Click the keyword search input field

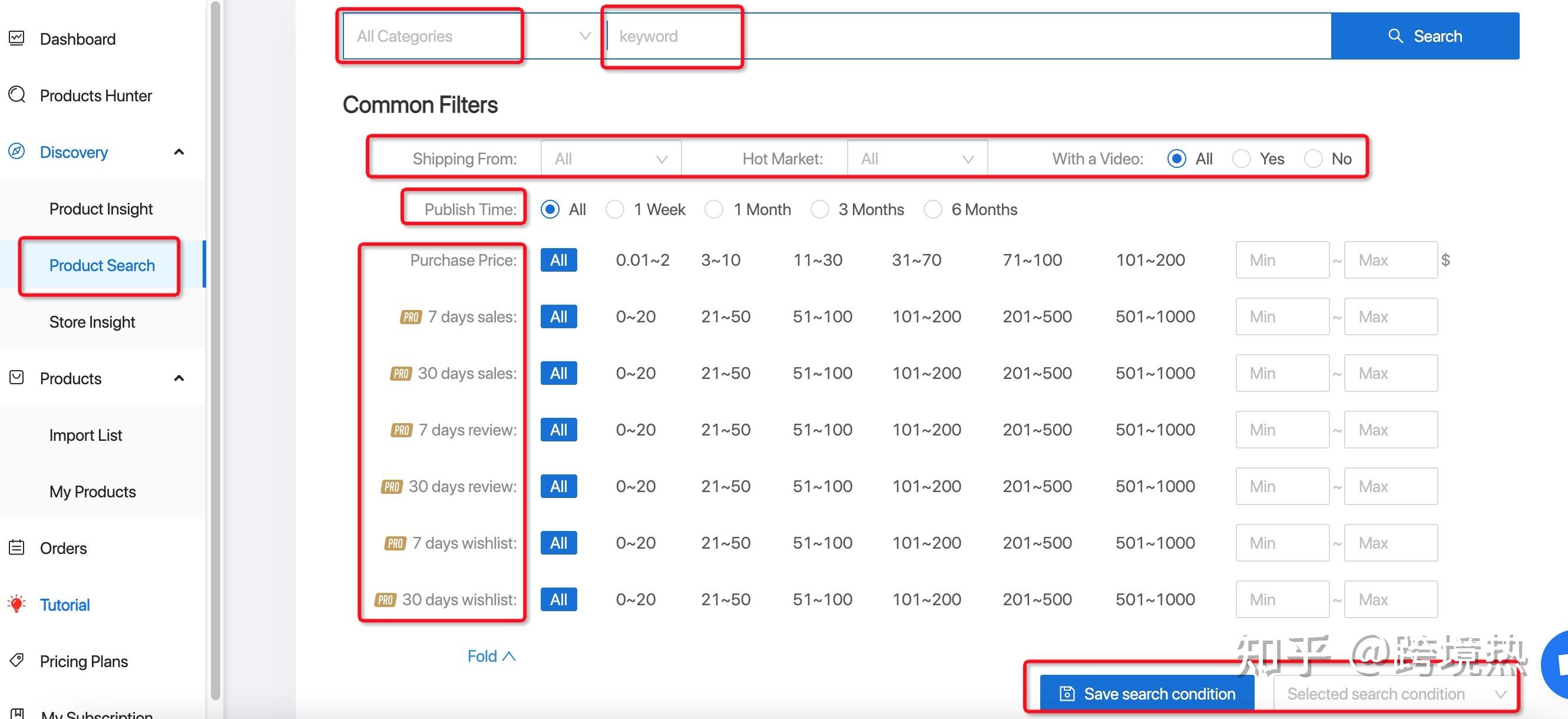point(968,37)
